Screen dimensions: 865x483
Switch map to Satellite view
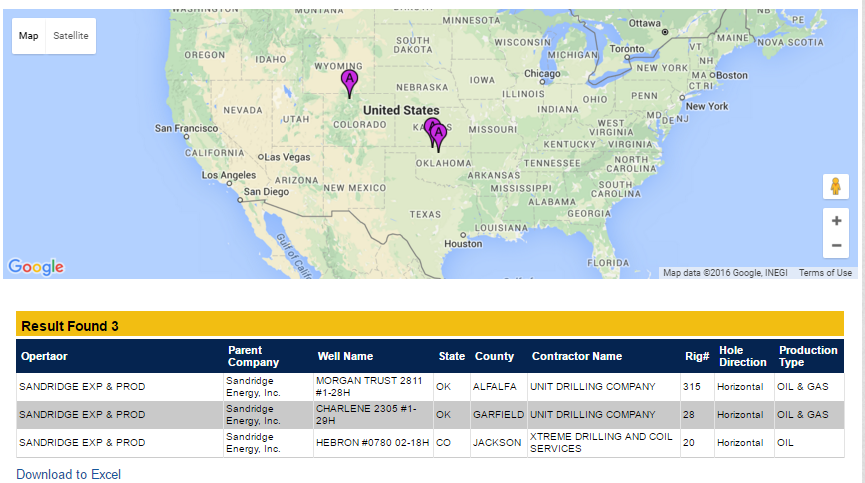point(71,36)
